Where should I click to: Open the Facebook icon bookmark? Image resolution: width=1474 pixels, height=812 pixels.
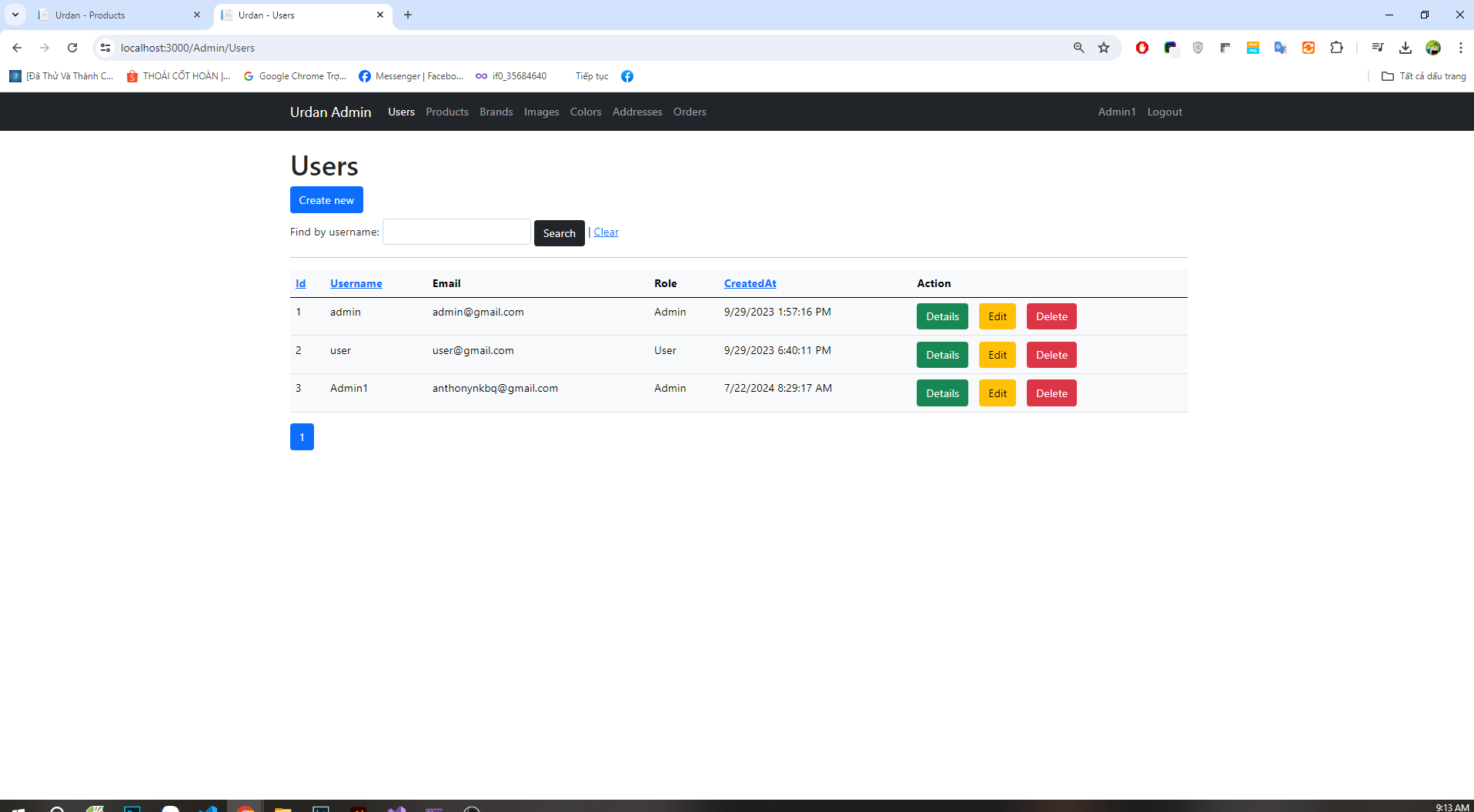tap(627, 76)
